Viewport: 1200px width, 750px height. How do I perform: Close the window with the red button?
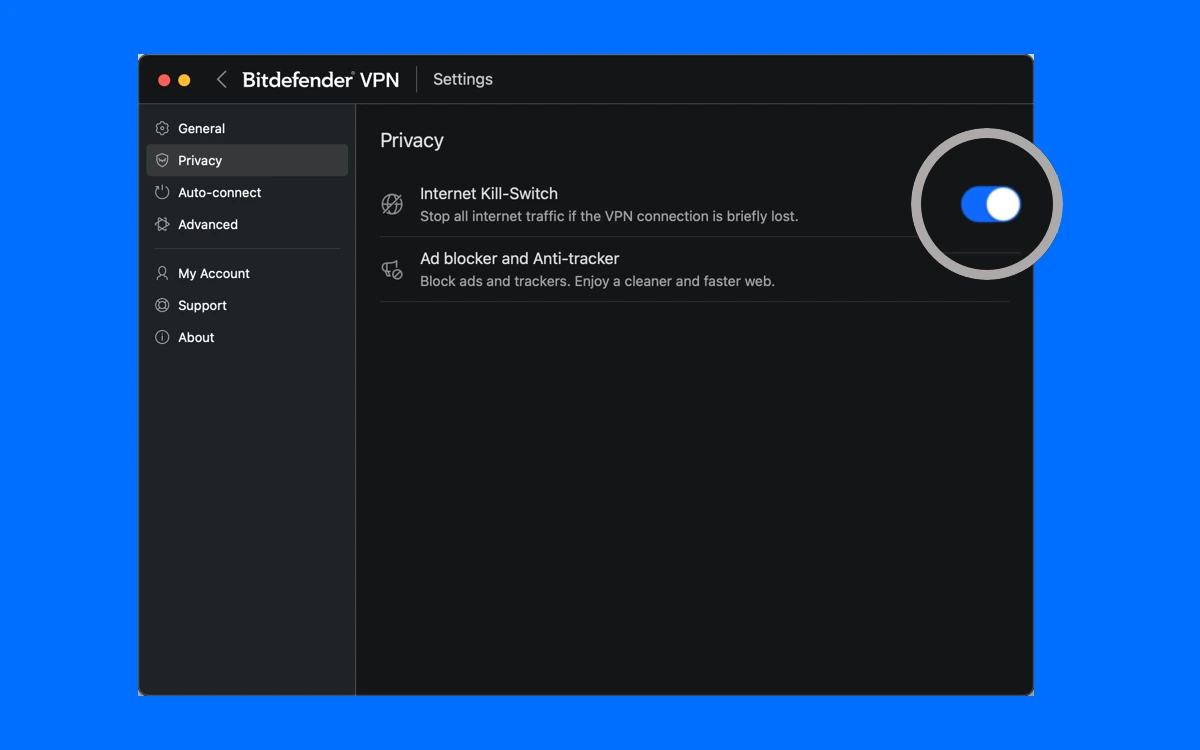tap(164, 80)
